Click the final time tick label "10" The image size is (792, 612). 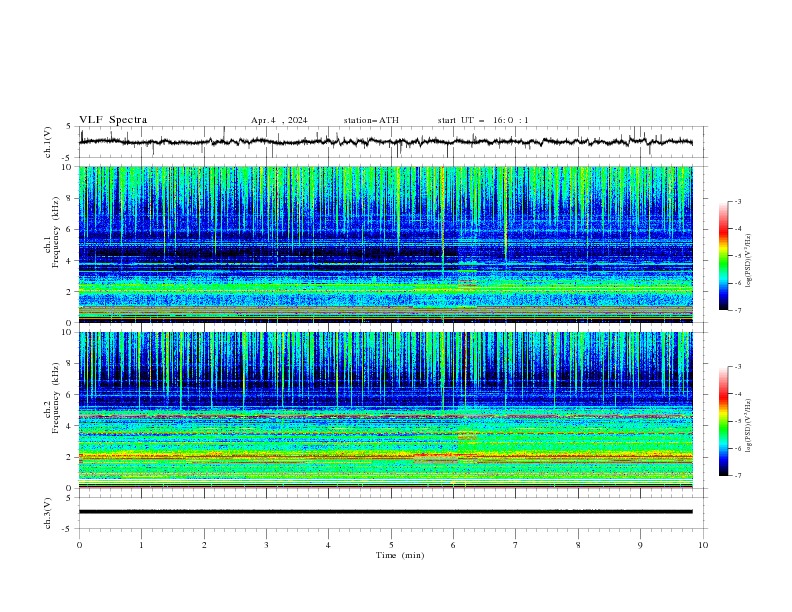pyautogui.click(x=703, y=545)
